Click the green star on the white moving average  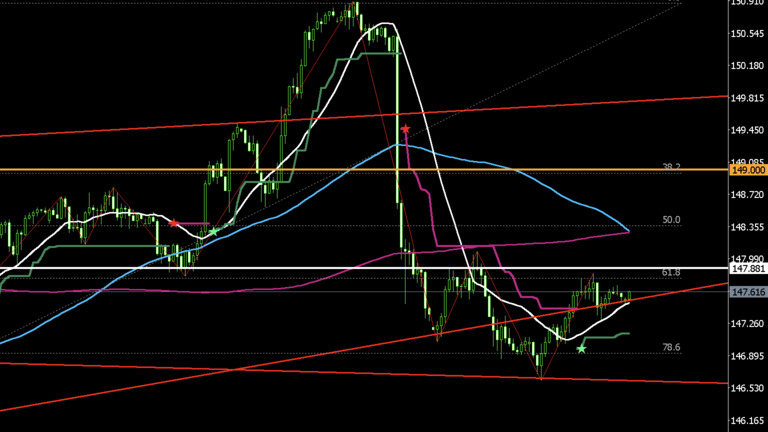point(213,231)
